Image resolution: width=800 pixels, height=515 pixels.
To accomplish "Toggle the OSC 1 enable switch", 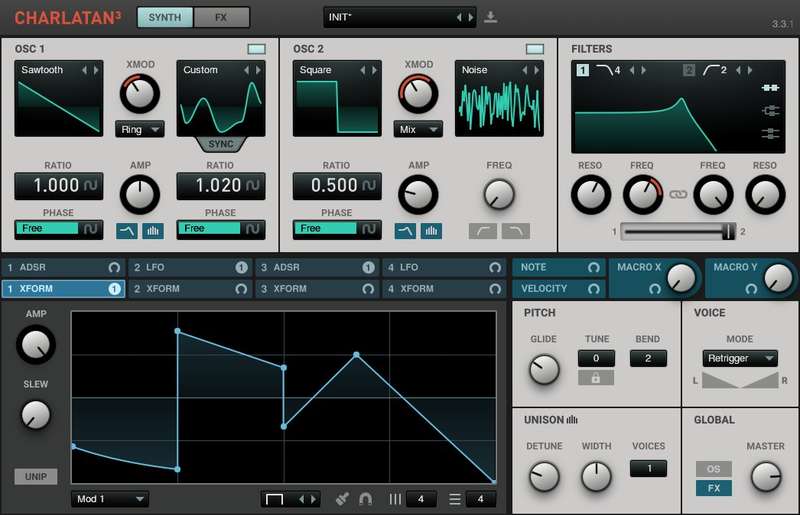I will coord(256,49).
